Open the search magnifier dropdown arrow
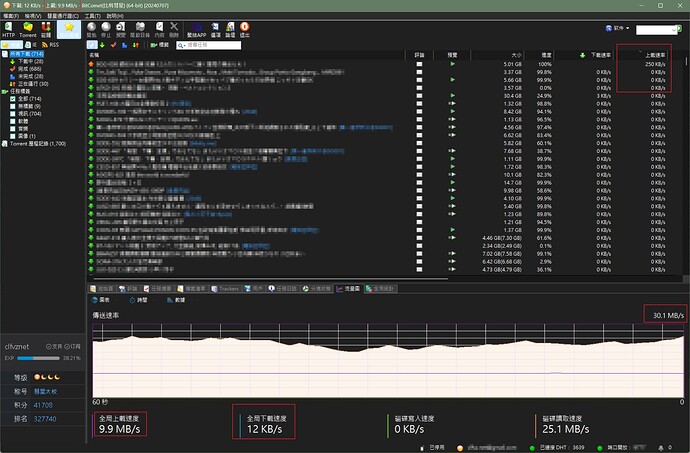The image size is (690, 453). point(184,45)
